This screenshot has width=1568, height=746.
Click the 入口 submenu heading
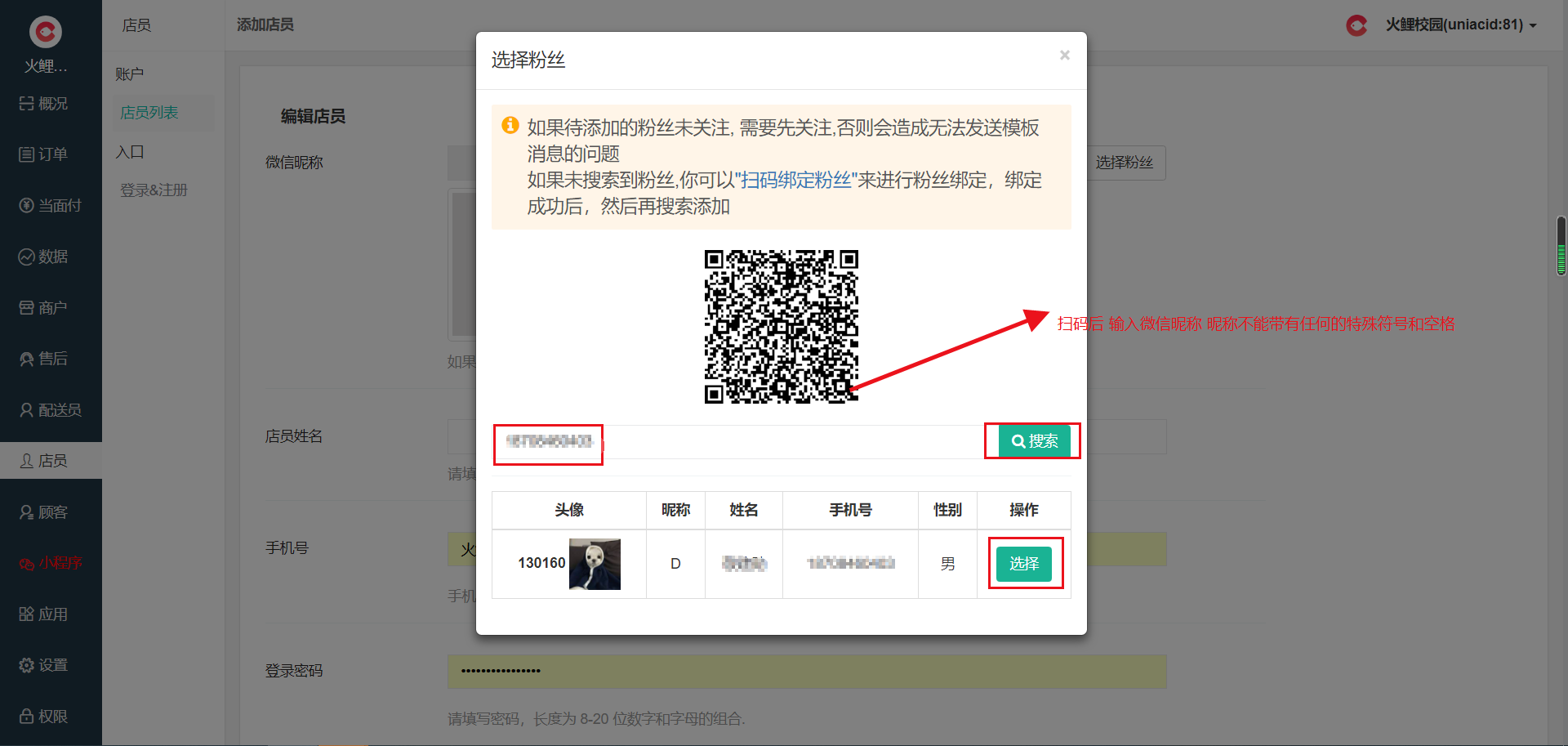tap(129, 152)
